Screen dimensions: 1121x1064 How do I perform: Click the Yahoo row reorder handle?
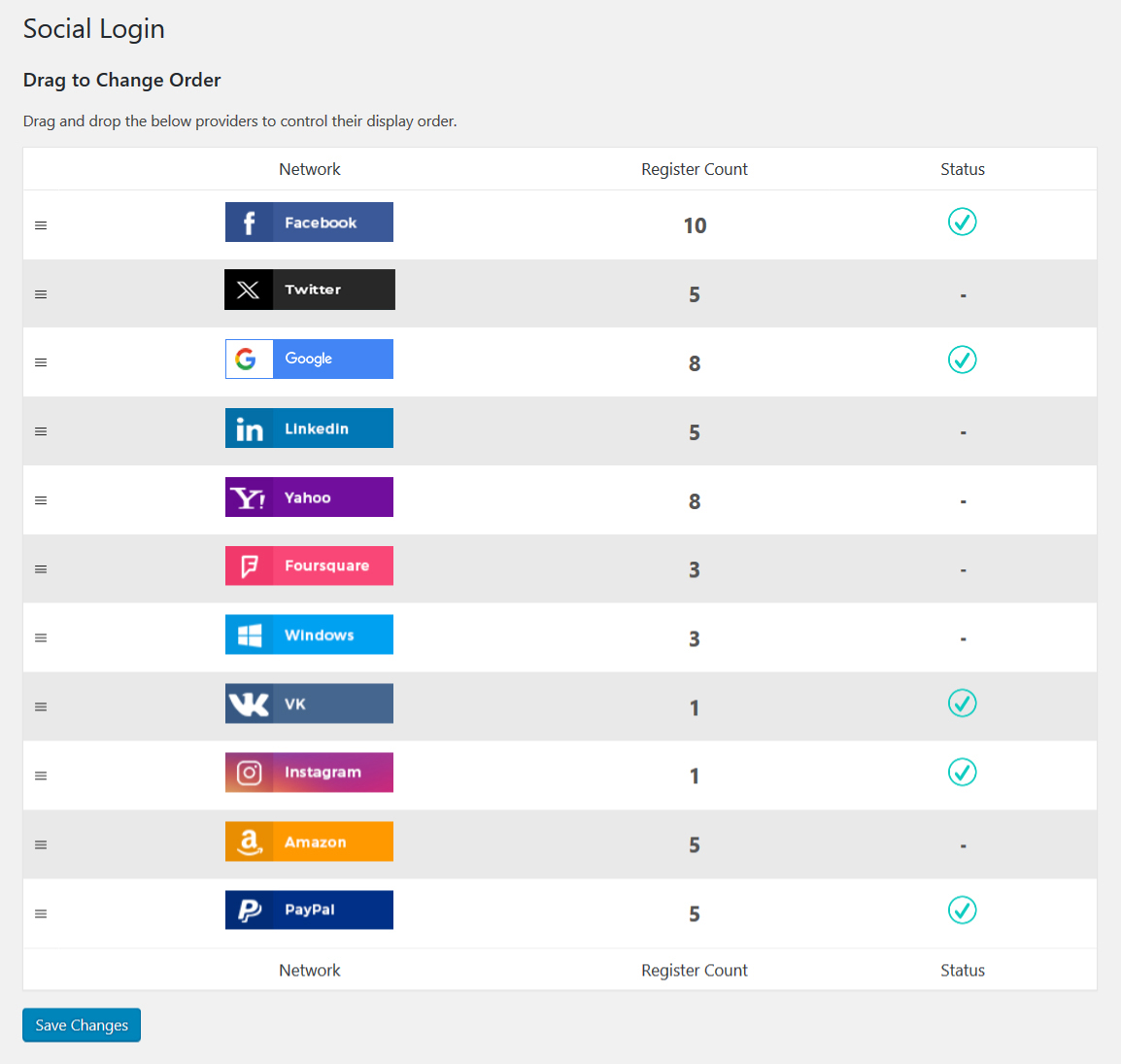pos(41,500)
